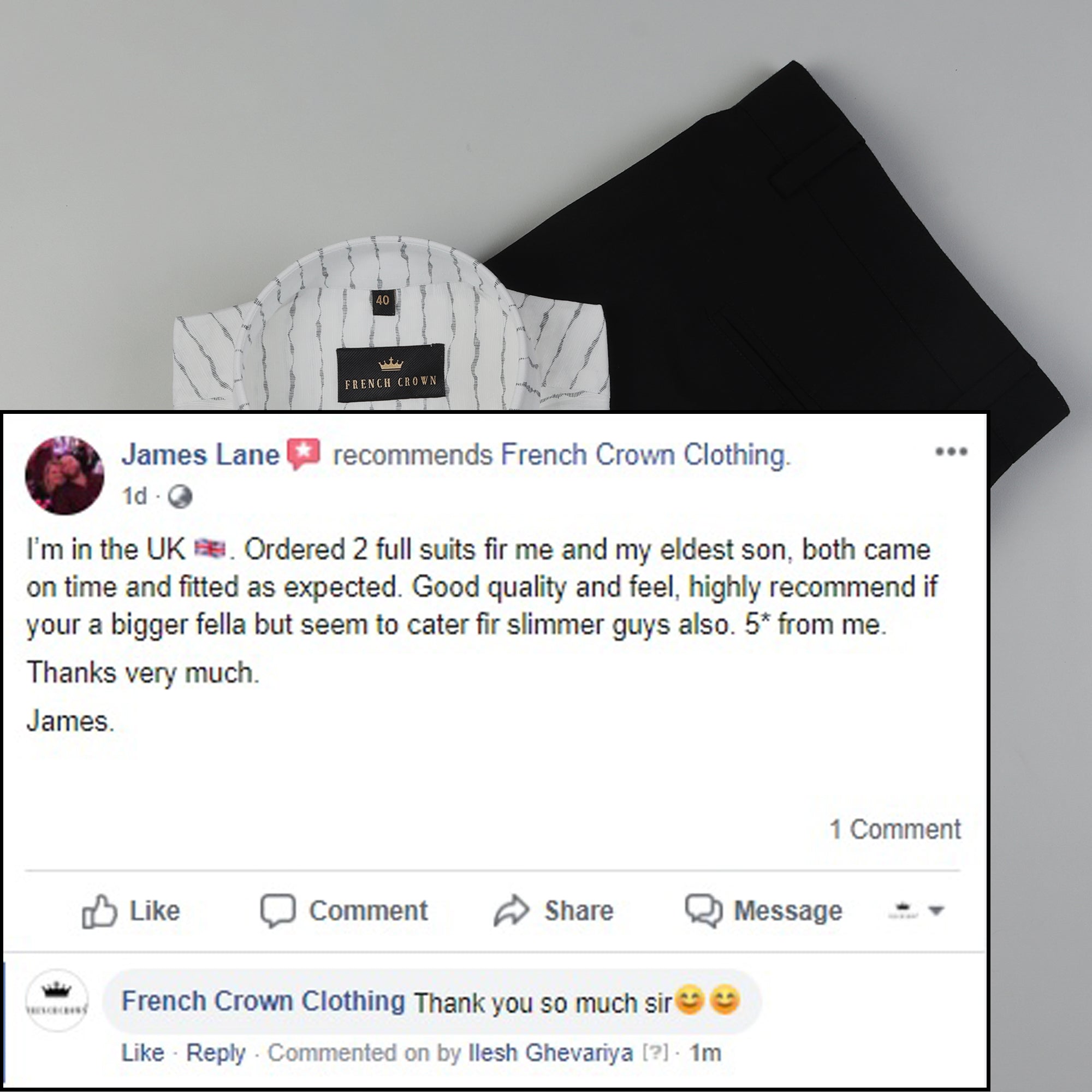The width and height of the screenshot is (1092, 1092).
Task: Open French Crown Clothing link in post header
Action: click(x=645, y=455)
